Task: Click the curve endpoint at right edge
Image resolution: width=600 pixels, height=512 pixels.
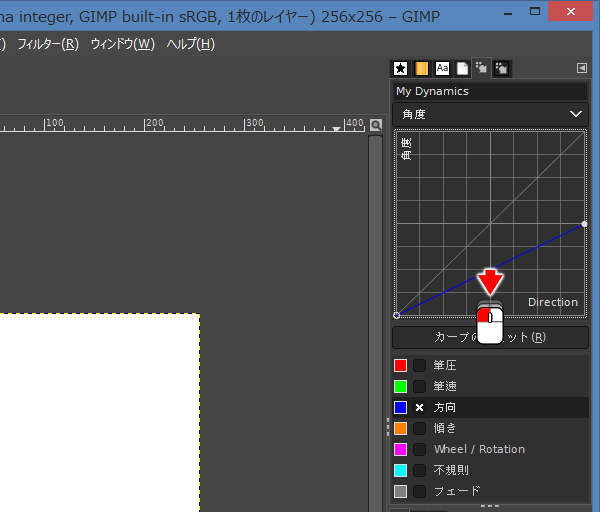Action: tap(584, 223)
